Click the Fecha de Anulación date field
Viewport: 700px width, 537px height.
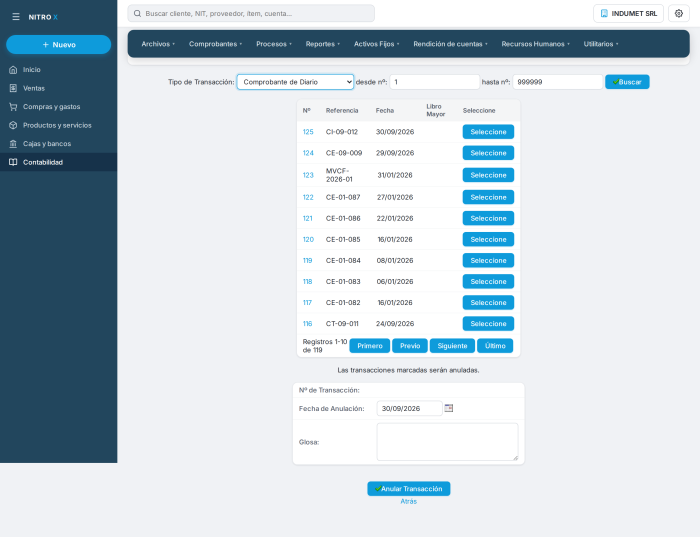[x=409, y=408]
